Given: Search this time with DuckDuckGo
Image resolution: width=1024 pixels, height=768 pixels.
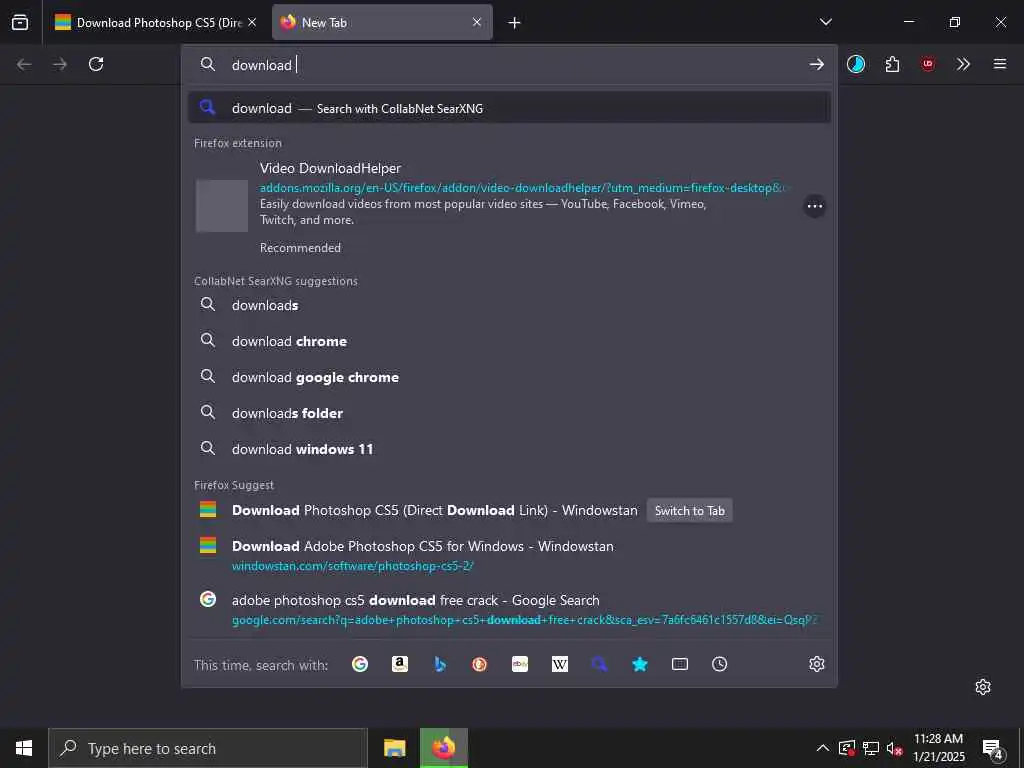Looking at the screenshot, I should click(480, 664).
